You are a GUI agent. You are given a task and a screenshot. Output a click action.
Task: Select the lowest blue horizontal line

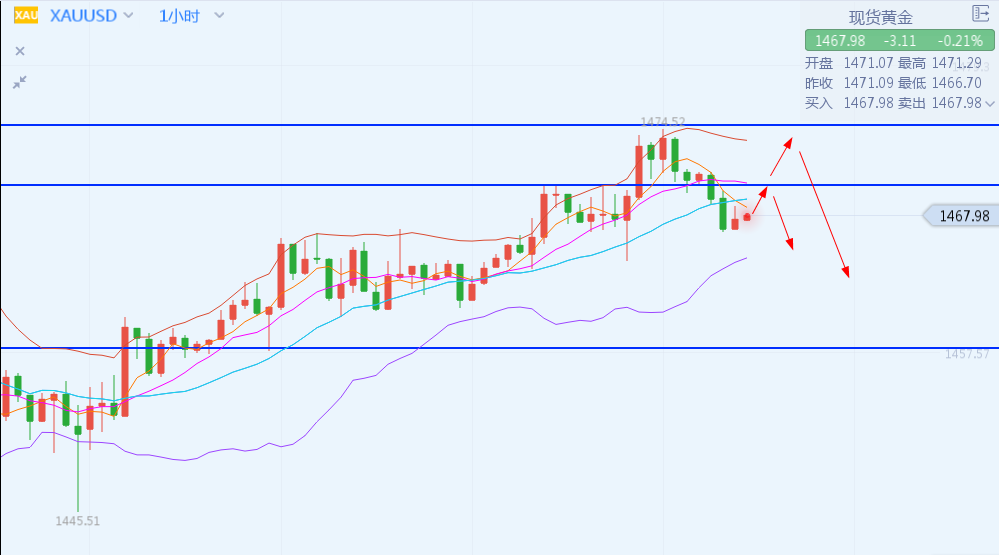point(400,348)
